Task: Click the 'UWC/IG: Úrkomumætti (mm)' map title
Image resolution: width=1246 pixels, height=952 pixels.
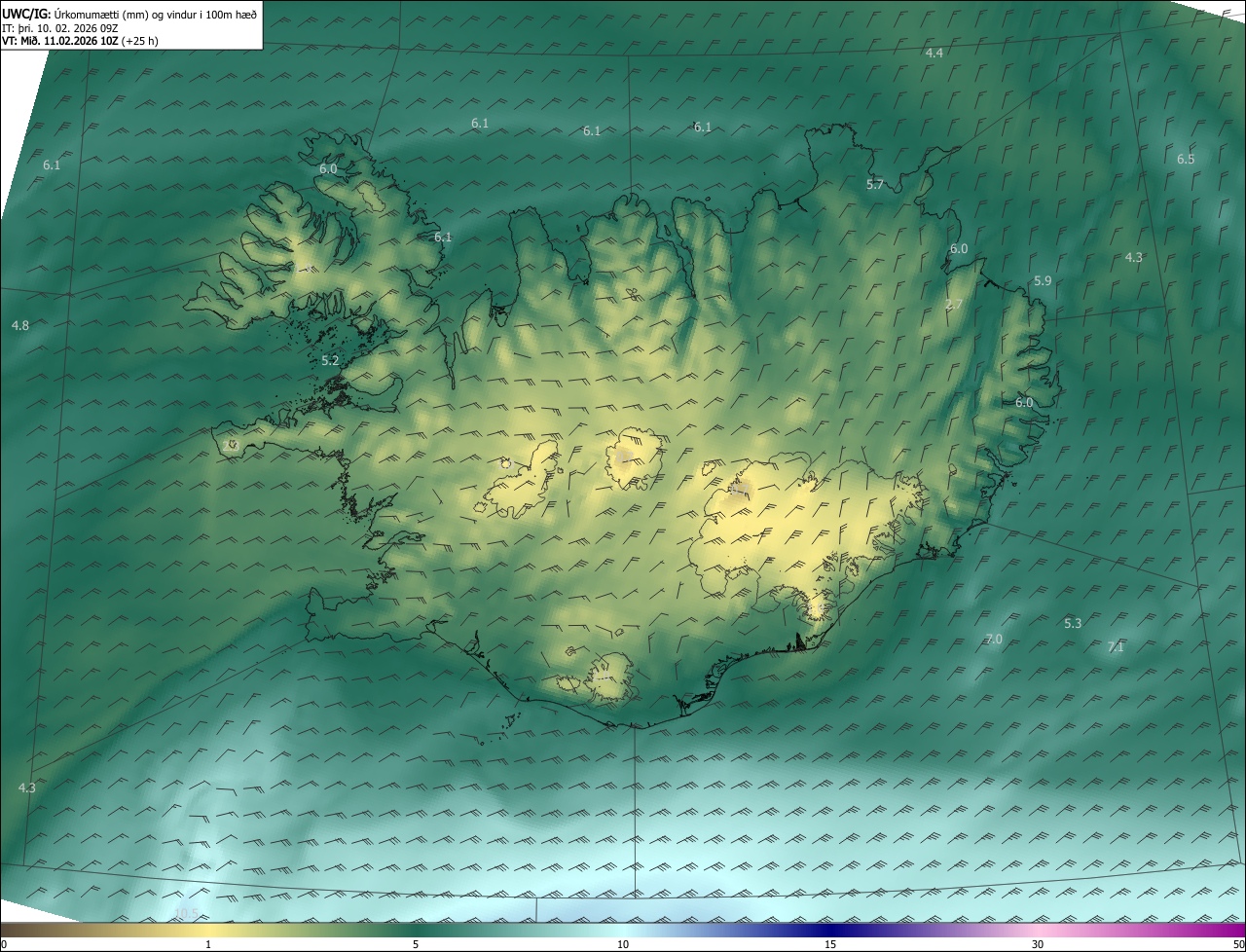Action: coord(129,14)
